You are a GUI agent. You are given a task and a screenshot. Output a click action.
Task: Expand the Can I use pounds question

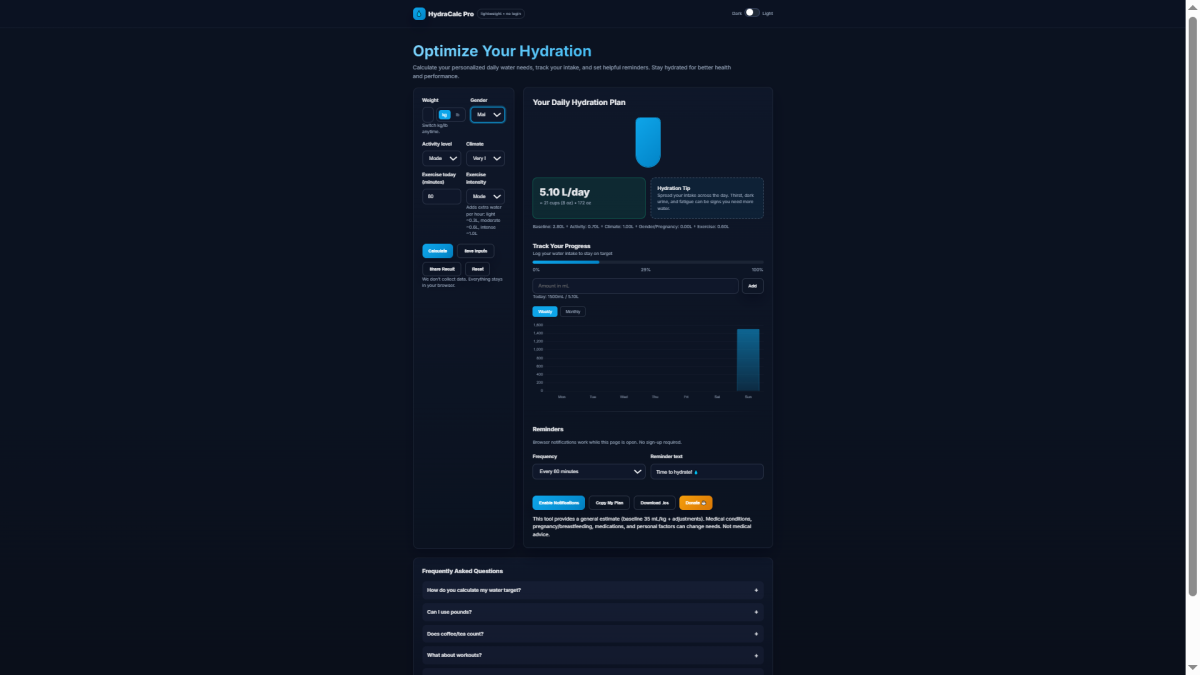592,612
